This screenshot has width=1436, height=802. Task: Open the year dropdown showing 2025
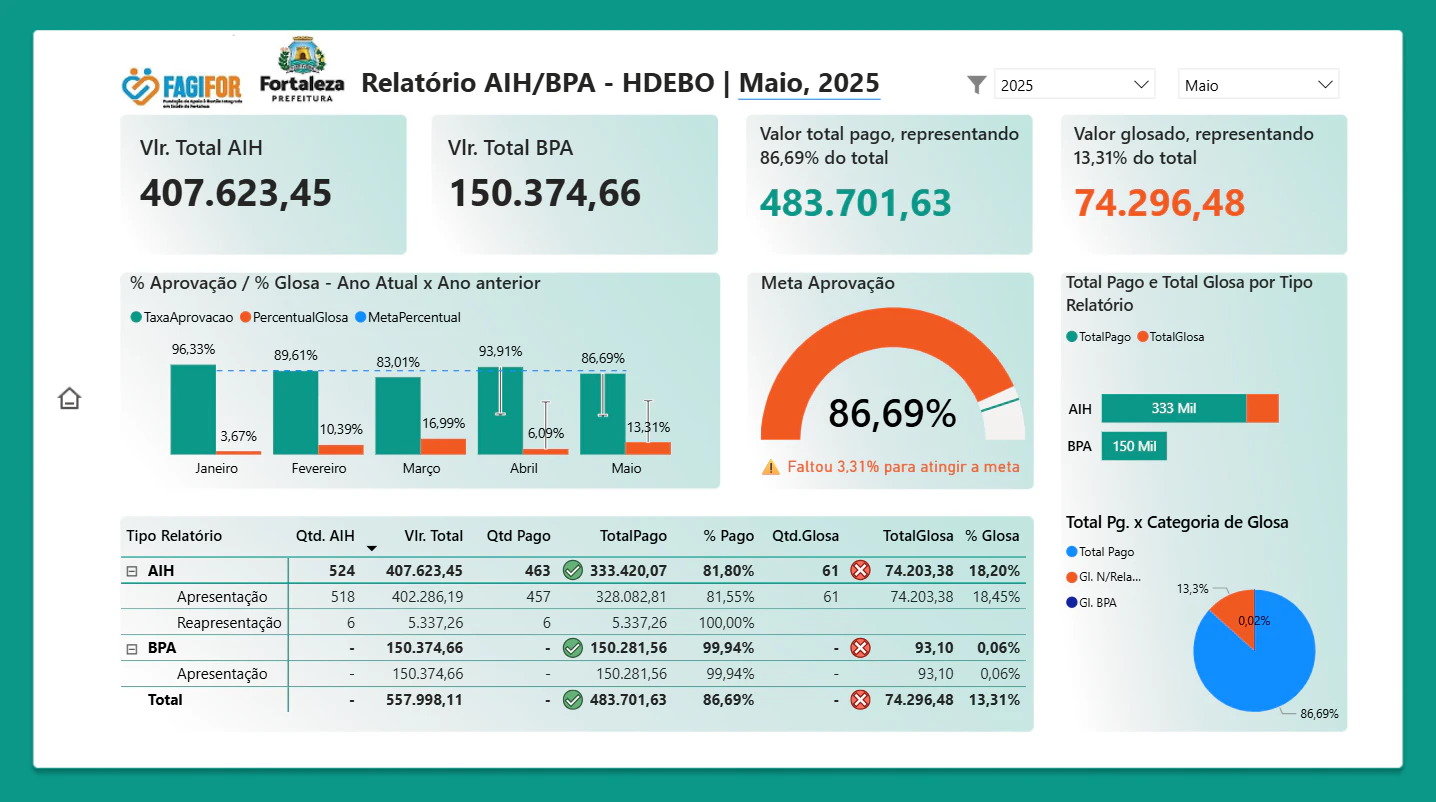1074,85
